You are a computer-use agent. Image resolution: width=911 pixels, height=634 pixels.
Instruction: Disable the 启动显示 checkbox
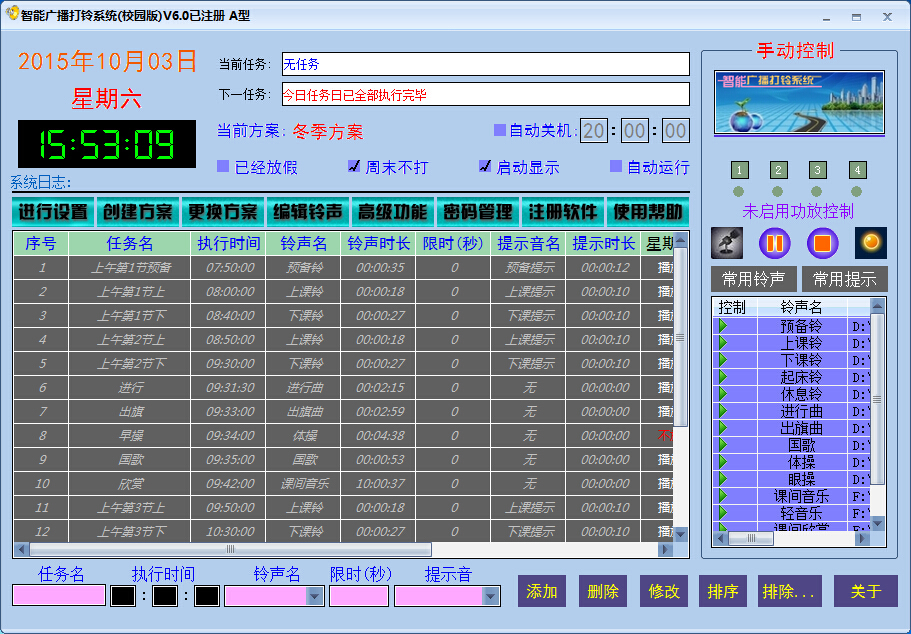point(485,167)
